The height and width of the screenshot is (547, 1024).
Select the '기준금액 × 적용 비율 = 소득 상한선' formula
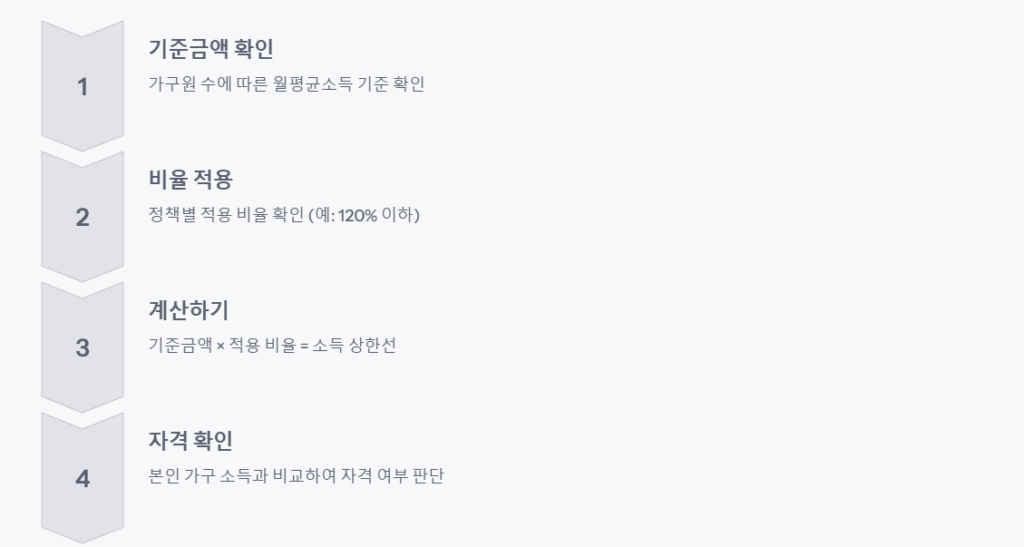click(x=272, y=346)
